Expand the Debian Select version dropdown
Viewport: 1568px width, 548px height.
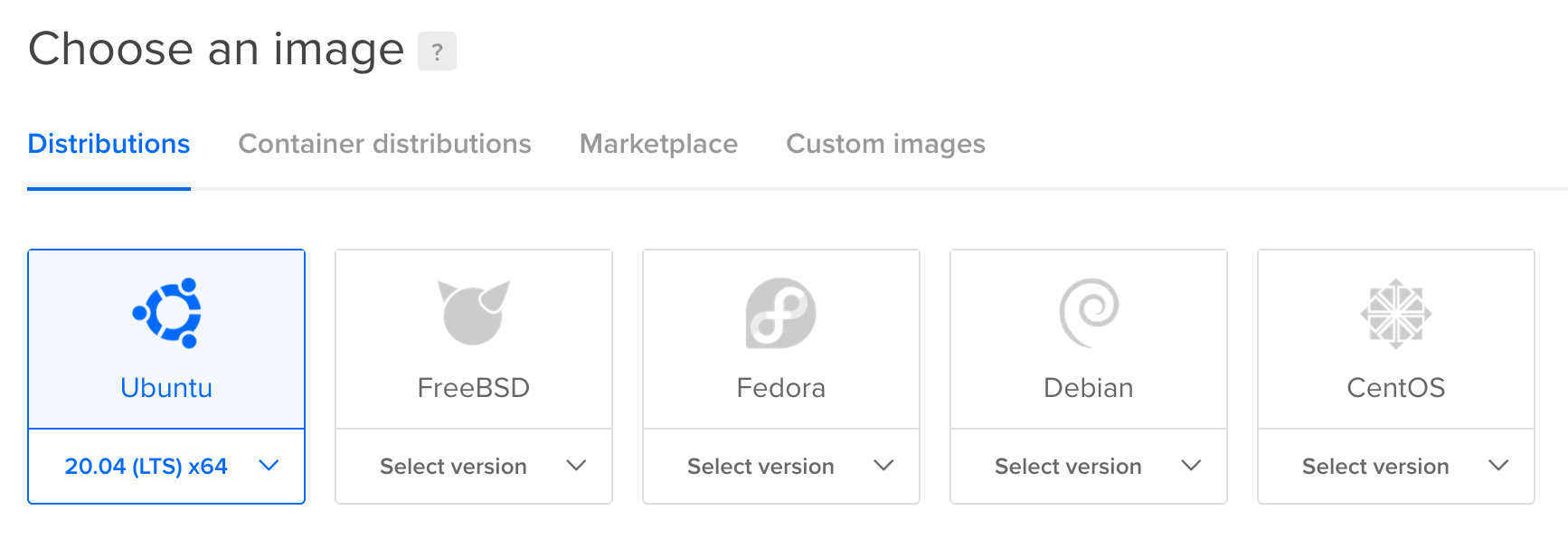coord(1089,467)
